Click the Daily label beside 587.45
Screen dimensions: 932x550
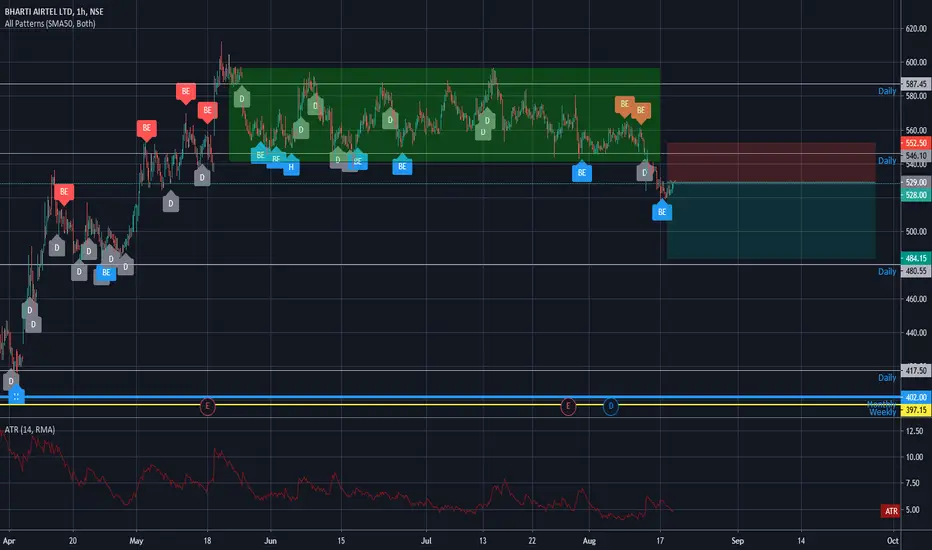tap(887, 91)
